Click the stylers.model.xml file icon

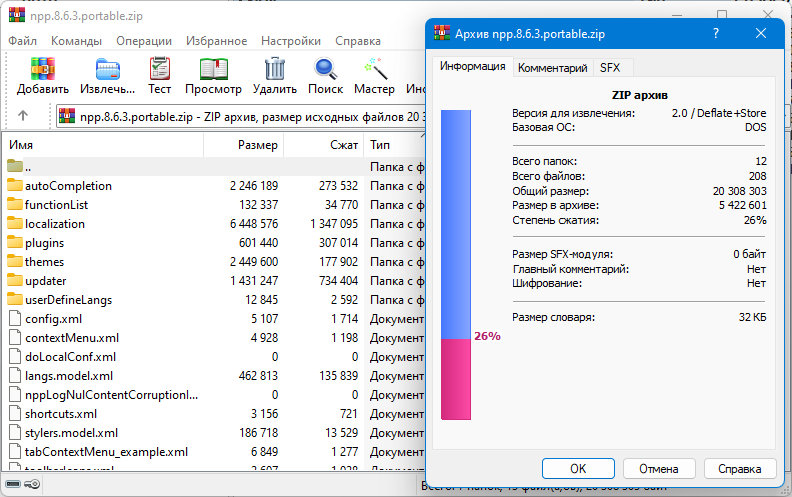[16, 433]
